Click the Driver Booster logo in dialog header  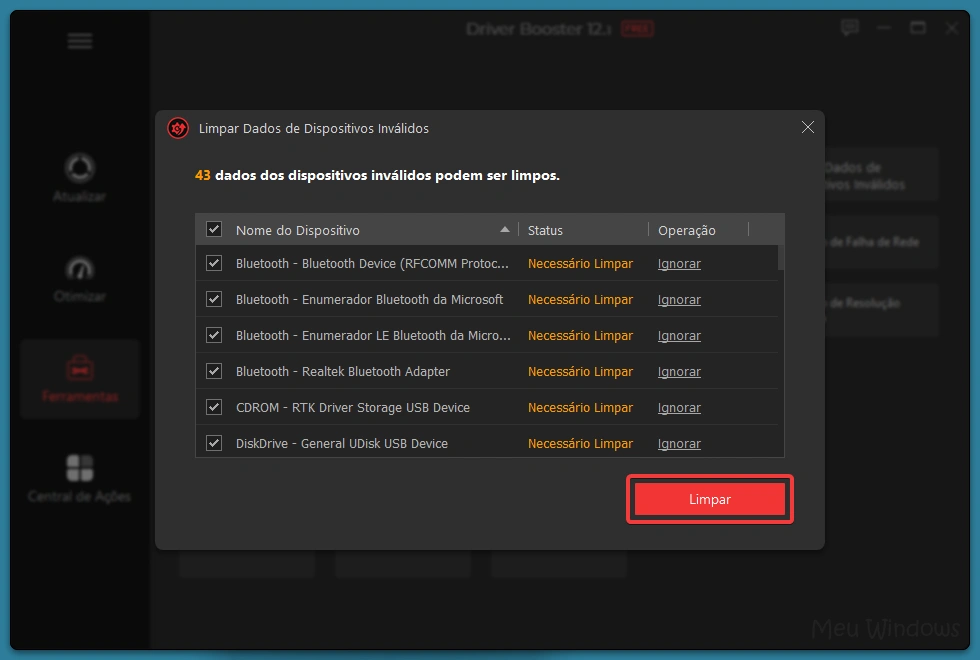tap(177, 128)
